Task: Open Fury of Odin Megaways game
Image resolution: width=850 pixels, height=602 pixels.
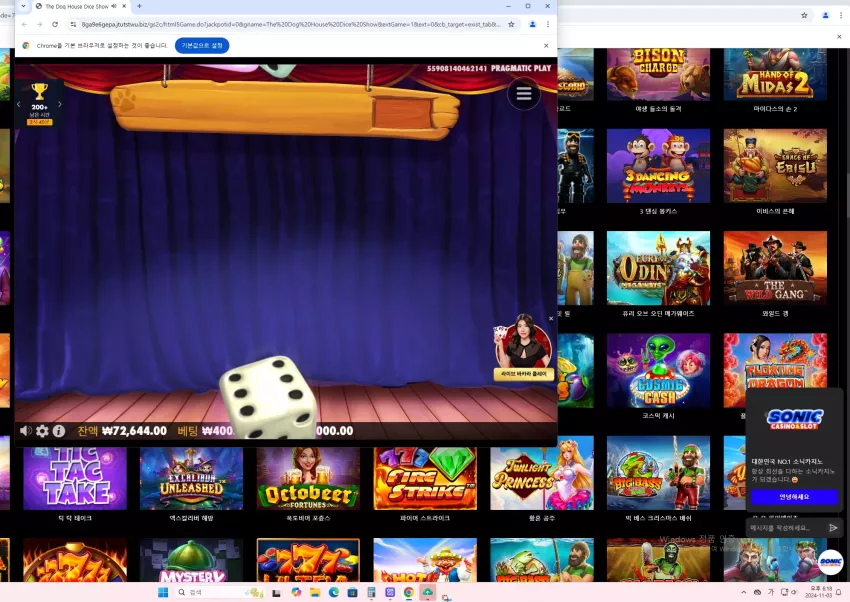Action: (658, 268)
